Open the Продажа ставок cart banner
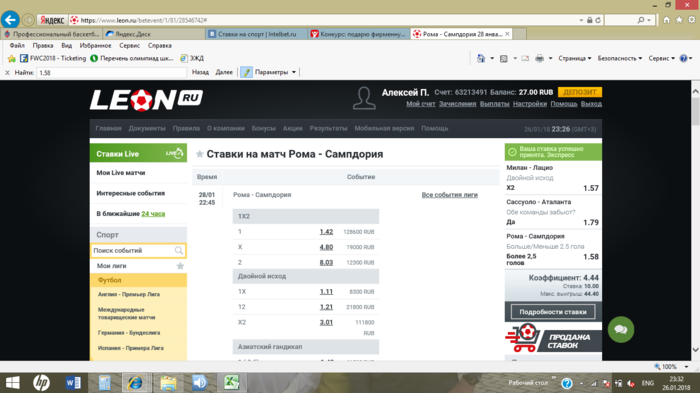This screenshot has height=393, width=700. pos(553,339)
